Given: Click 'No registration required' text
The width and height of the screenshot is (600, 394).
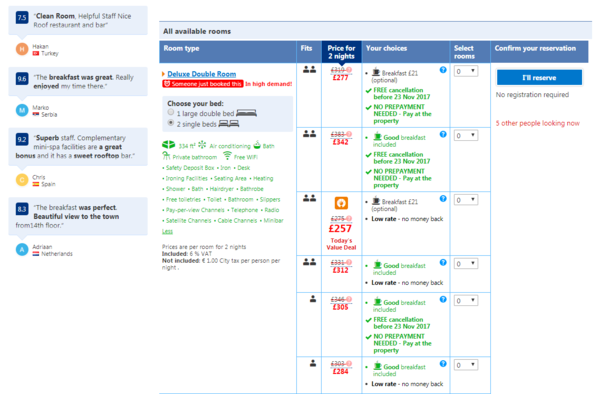Looking at the screenshot, I should [x=532, y=94].
